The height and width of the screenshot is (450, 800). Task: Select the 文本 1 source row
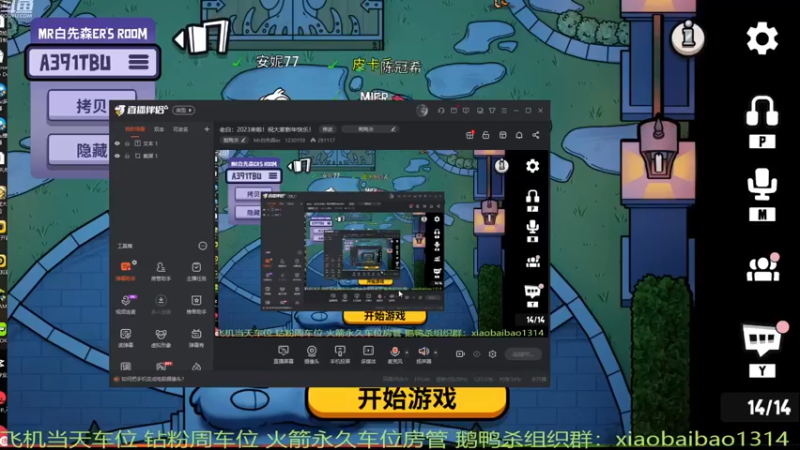(161, 143)
